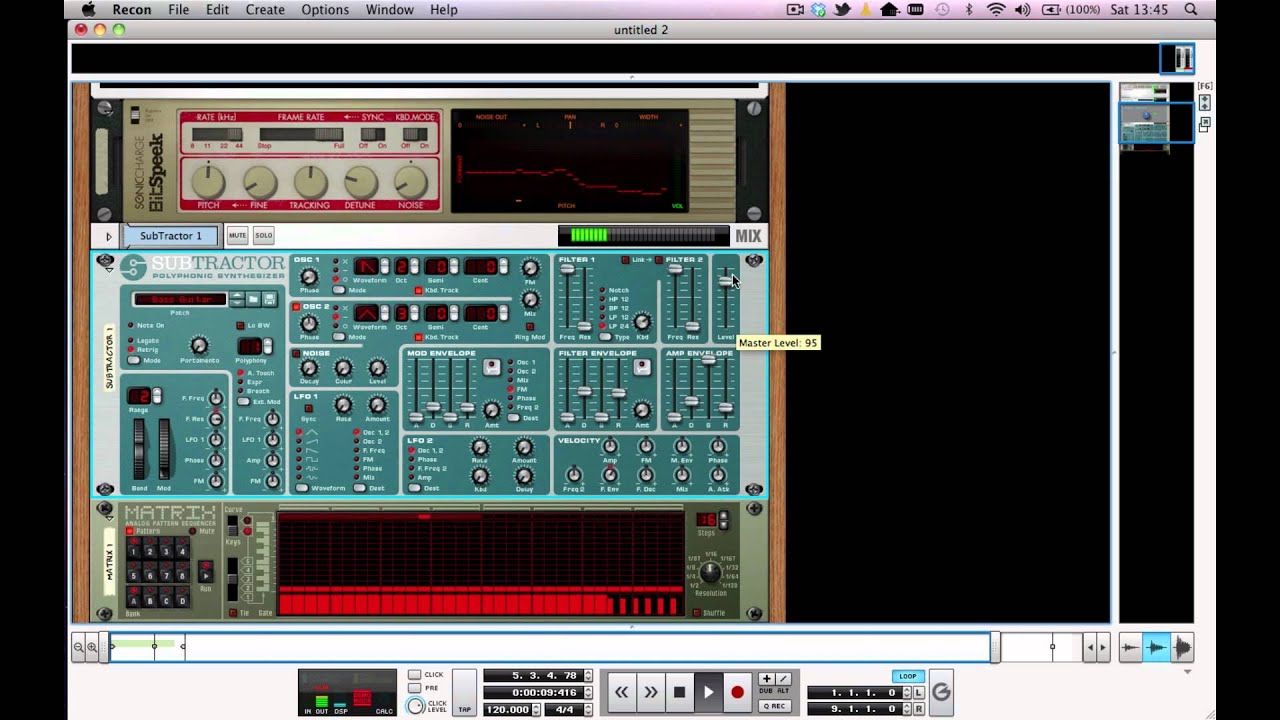Click the Master Level slider handle
The width and height of the screenshot is (1280, 720).
click(726, 281)
